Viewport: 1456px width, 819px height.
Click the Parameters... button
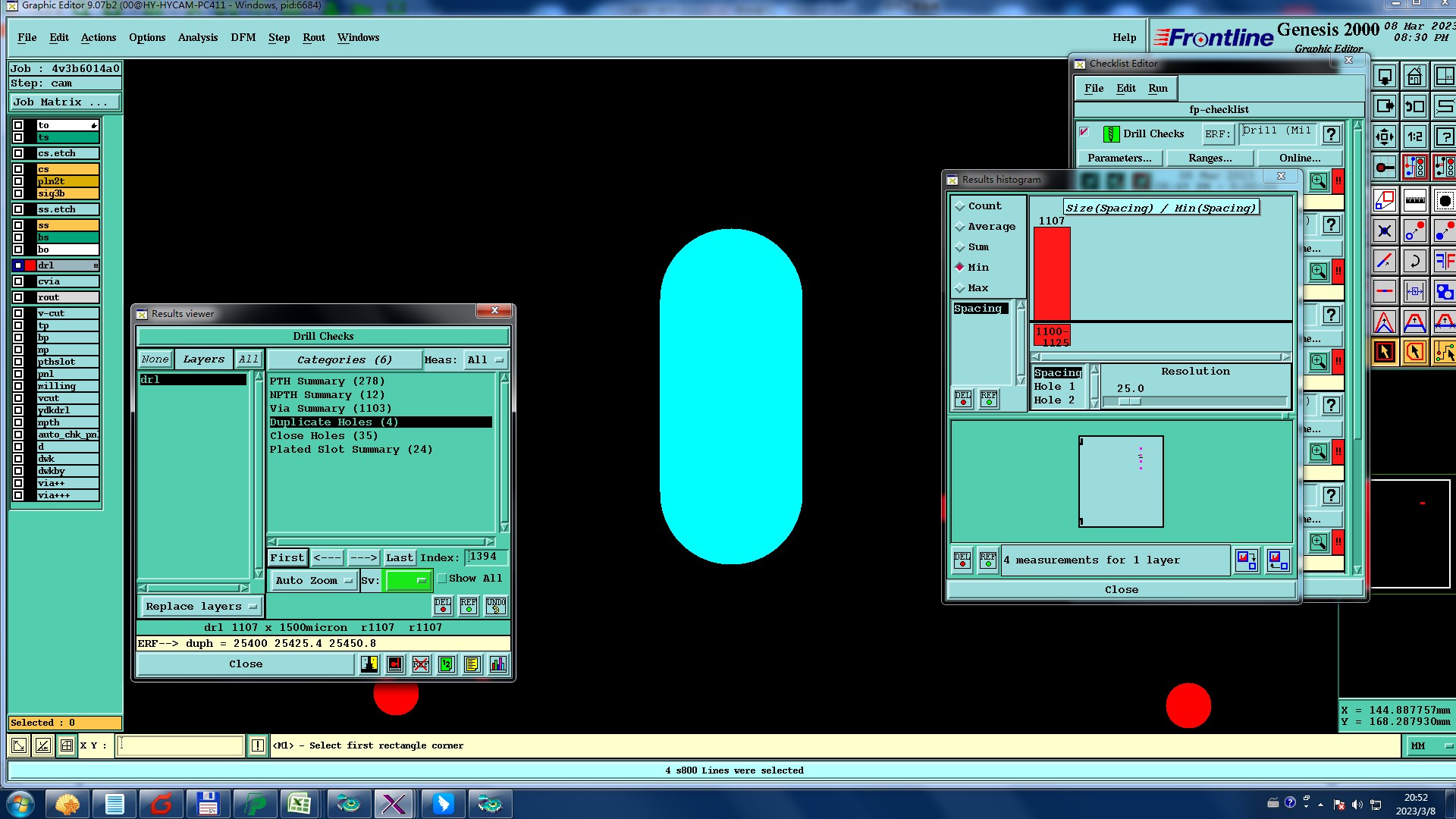click(x=1119, y=158)
